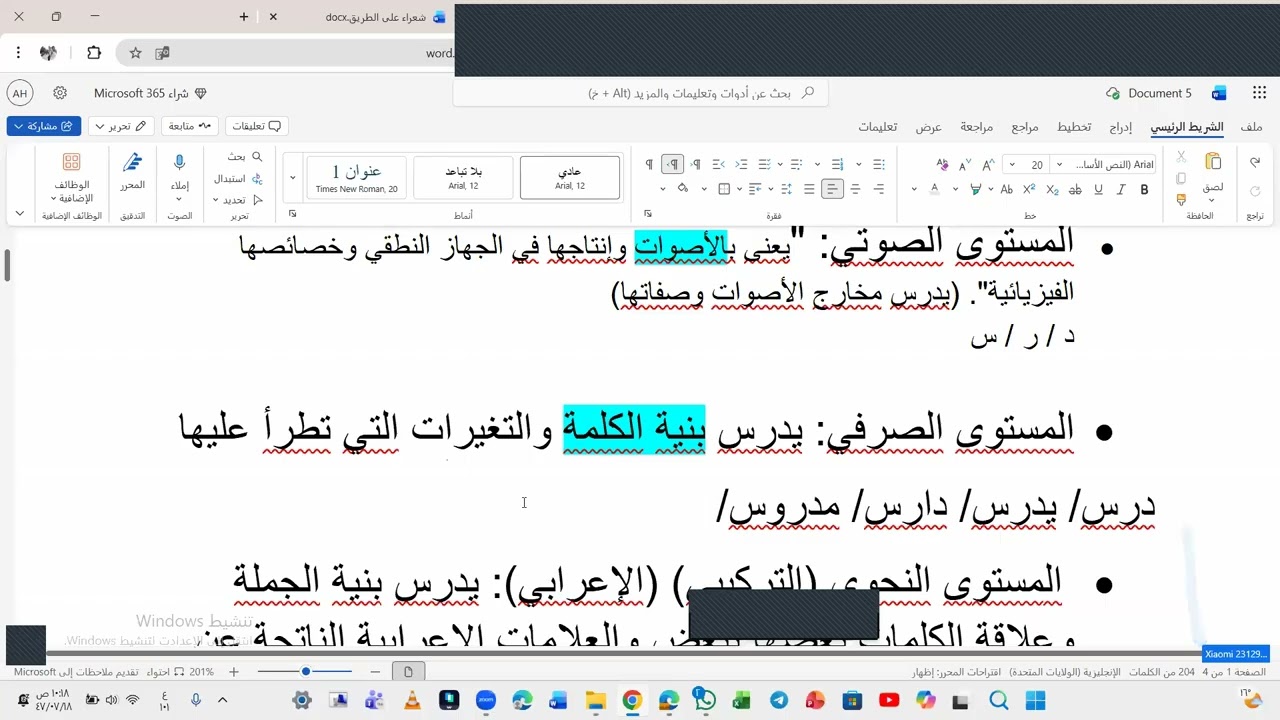Screen dimensions: 1280x720
Task: Switch to عرض (View) tab
Action: 929,127
